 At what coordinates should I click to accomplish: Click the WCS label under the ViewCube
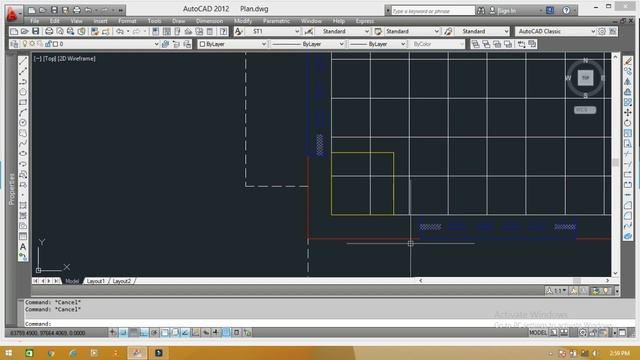click(x=584, y=110)
